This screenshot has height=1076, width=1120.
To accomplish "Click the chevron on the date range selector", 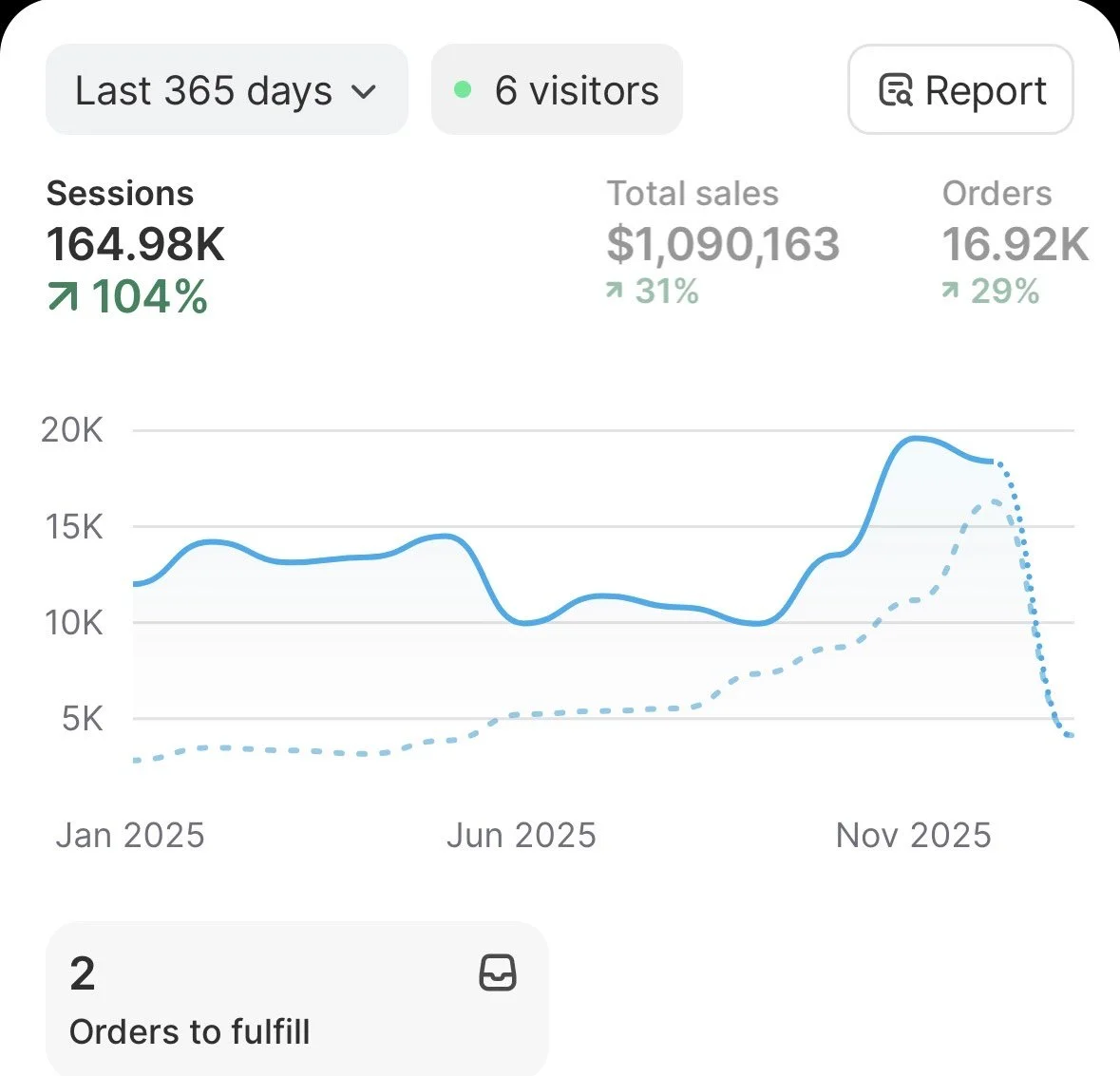I will tap(362, 92).
